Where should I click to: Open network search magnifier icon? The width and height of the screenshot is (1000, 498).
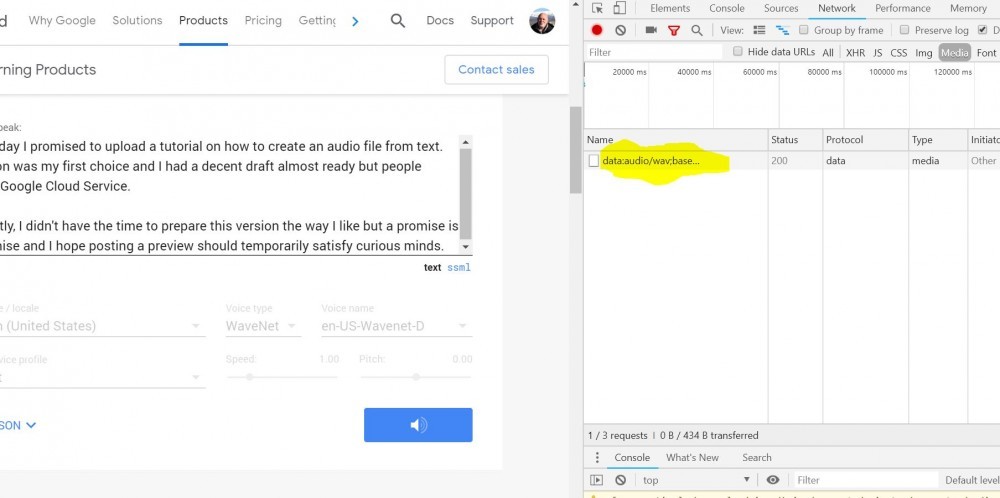[x=697, y=30]
